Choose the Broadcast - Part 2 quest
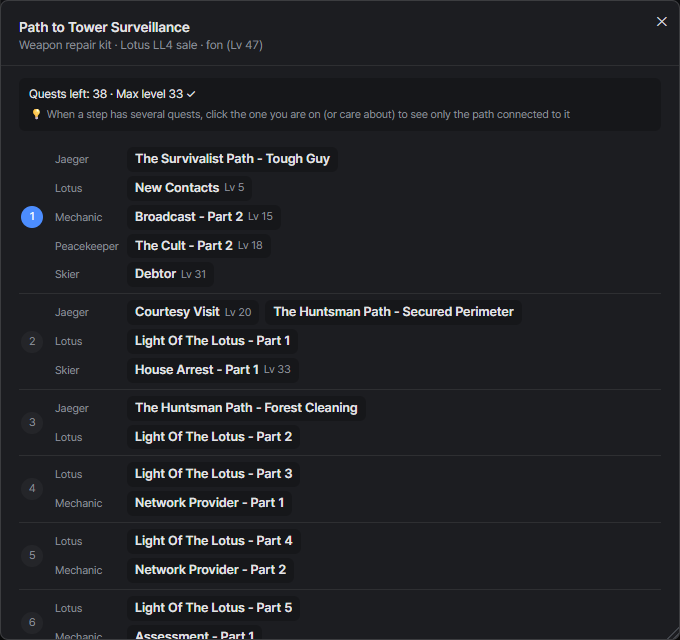This screenshot has width=680, height=640. tap(204, 217)
